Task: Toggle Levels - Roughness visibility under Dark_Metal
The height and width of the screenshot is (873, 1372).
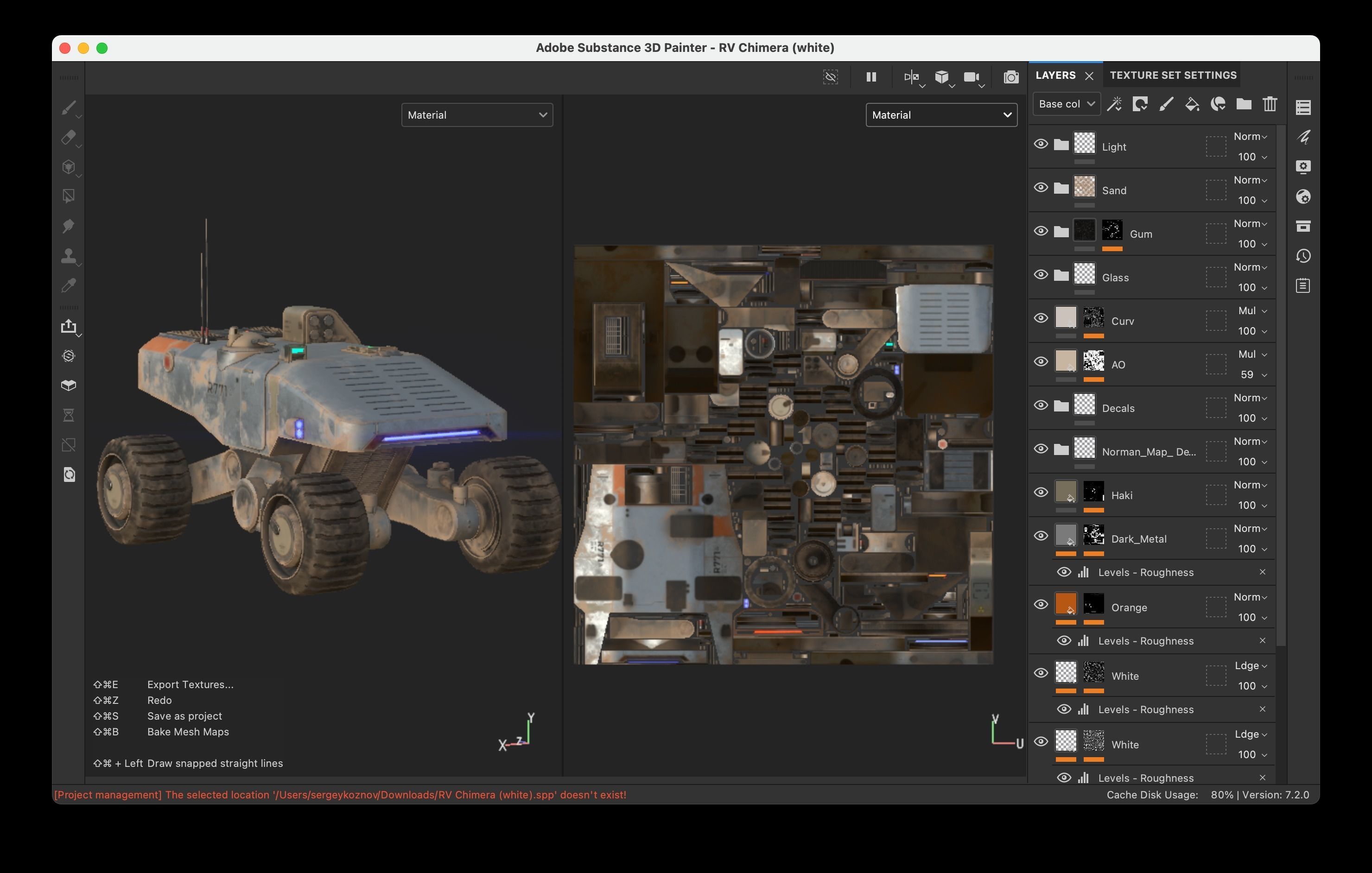Action: click(x=1063, y=572)
